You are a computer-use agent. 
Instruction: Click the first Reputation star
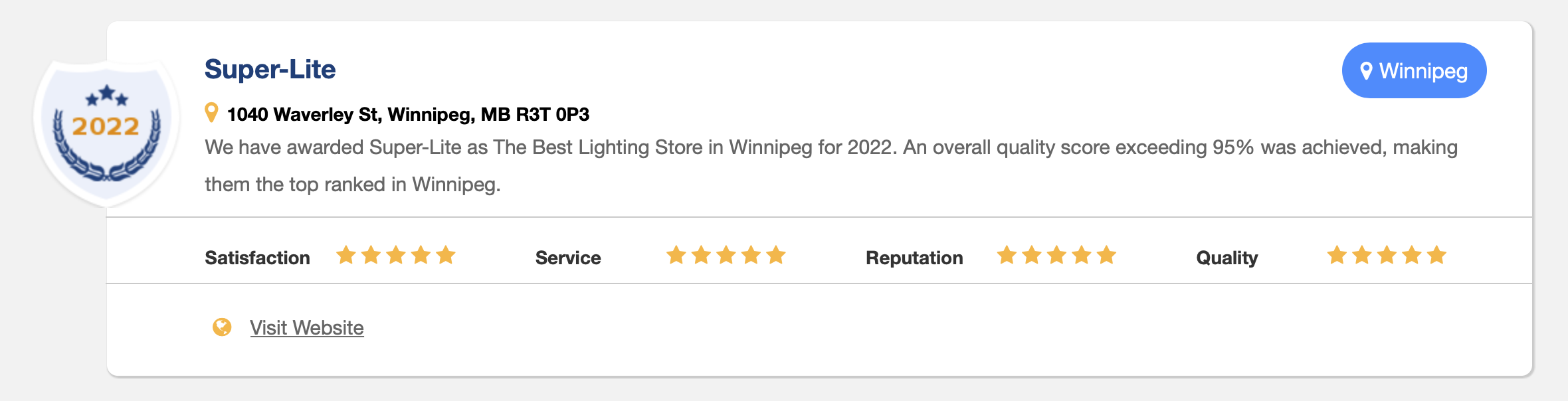pos(1007,255)
